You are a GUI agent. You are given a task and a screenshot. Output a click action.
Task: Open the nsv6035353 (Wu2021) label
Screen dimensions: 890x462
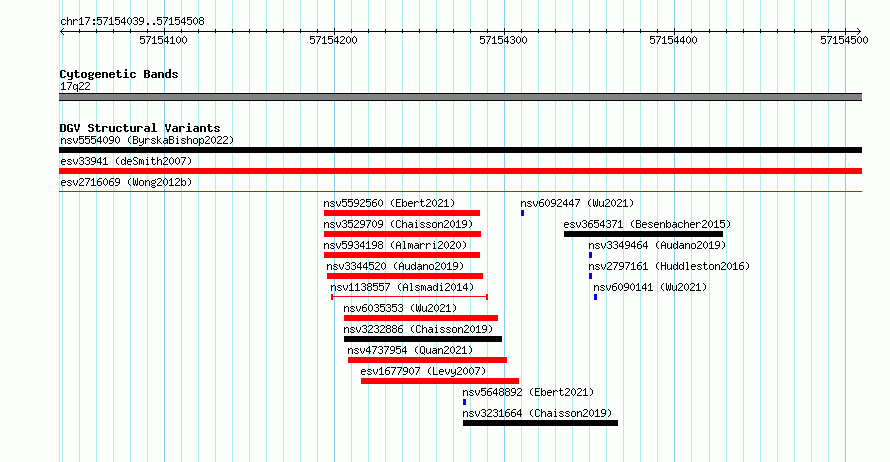[x=400, y=308]
